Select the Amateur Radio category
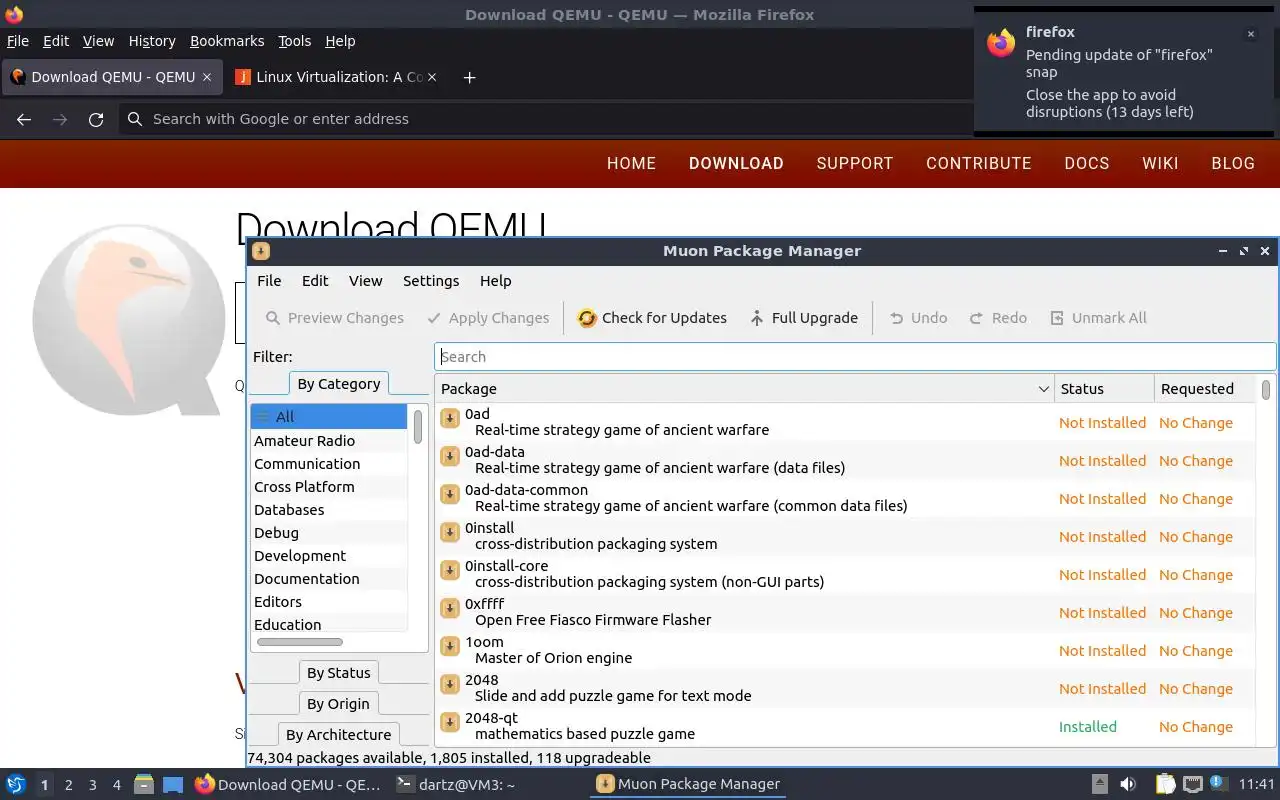Image resolution: width=1280 pixels, height=800 pixels. (329, 441)
